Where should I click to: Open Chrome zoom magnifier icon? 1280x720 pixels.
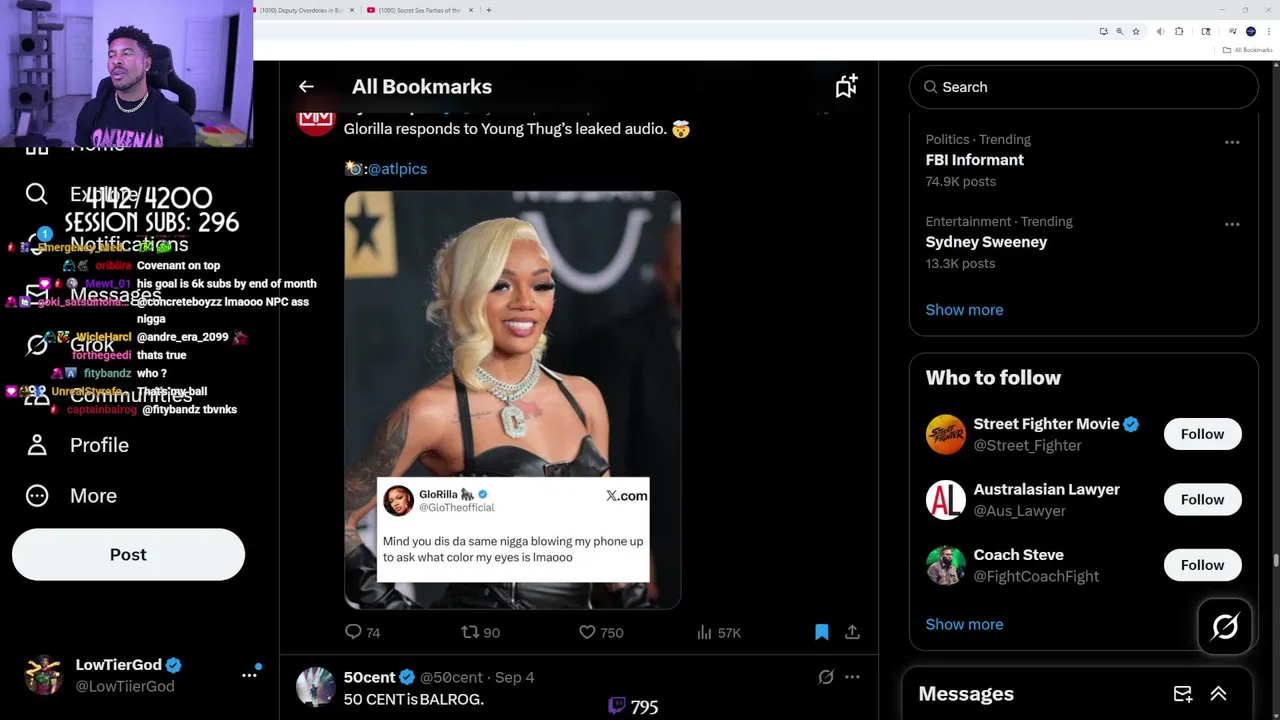coord(1120,31)
